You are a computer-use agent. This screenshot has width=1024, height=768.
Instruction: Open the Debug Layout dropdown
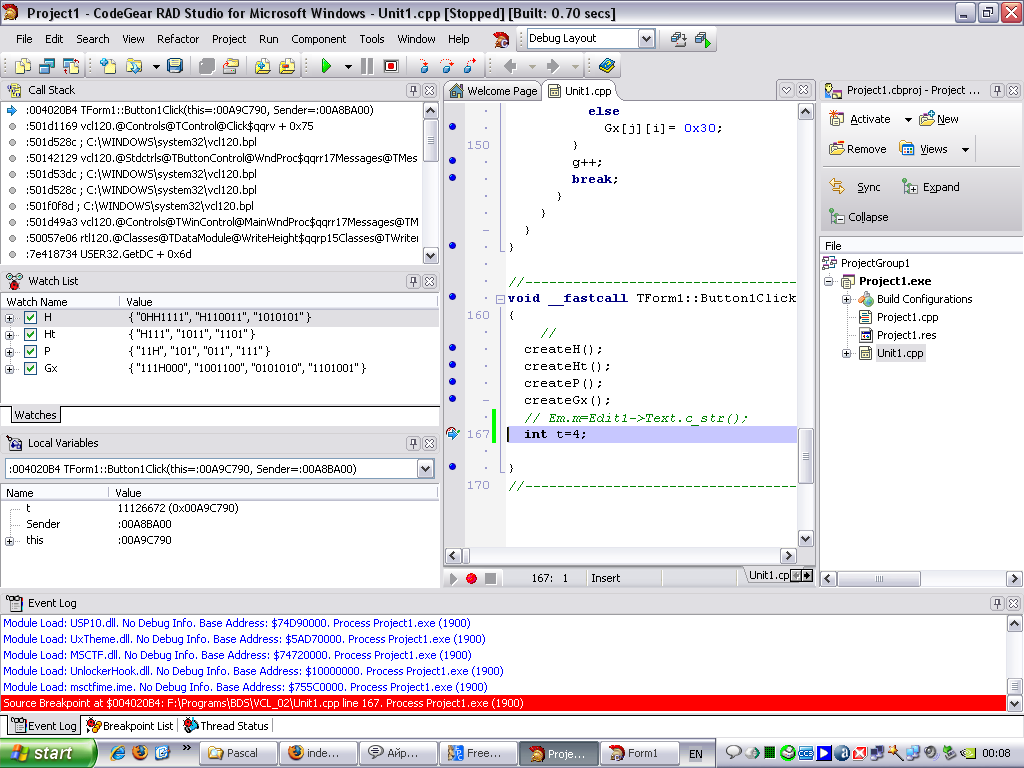646,38
